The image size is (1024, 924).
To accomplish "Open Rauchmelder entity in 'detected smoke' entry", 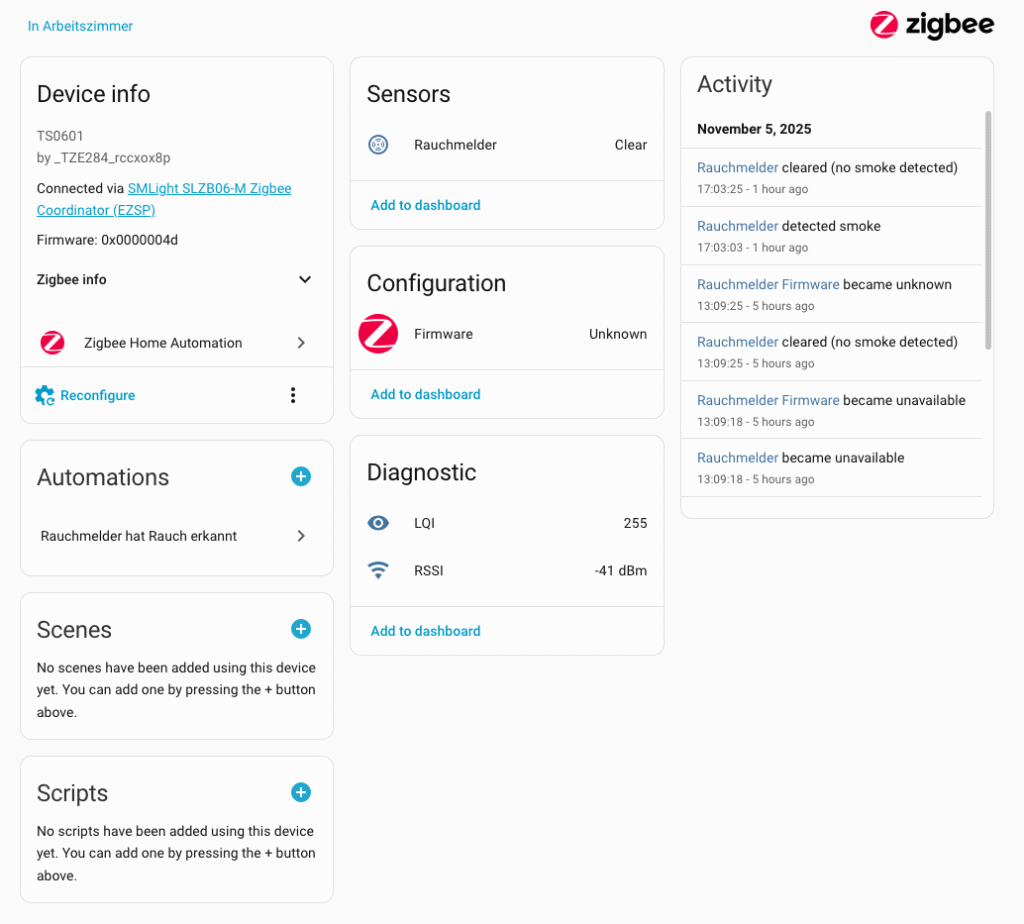I will tap(737, 226).
